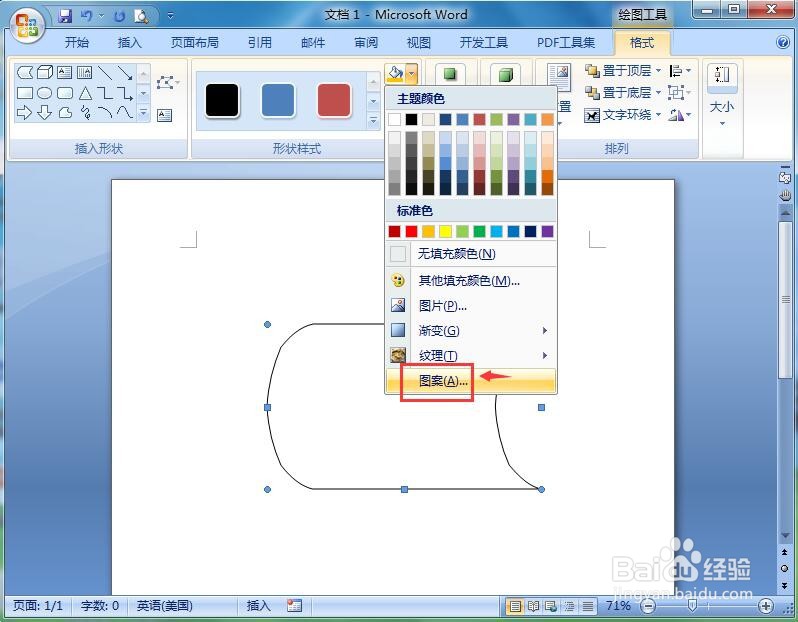Open the 开始 ribbon tab
This screenshot has width=798, height=622.
tap(76, 43)
